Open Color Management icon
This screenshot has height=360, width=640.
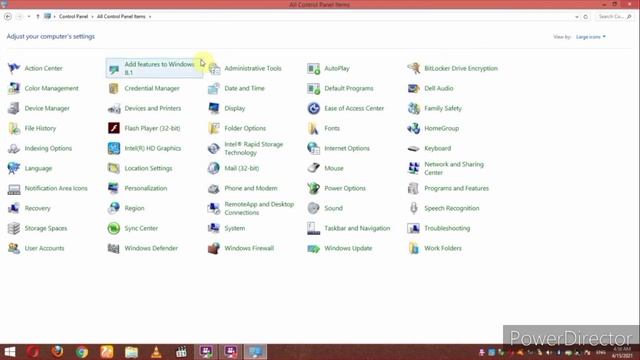[x=13, y=88]
